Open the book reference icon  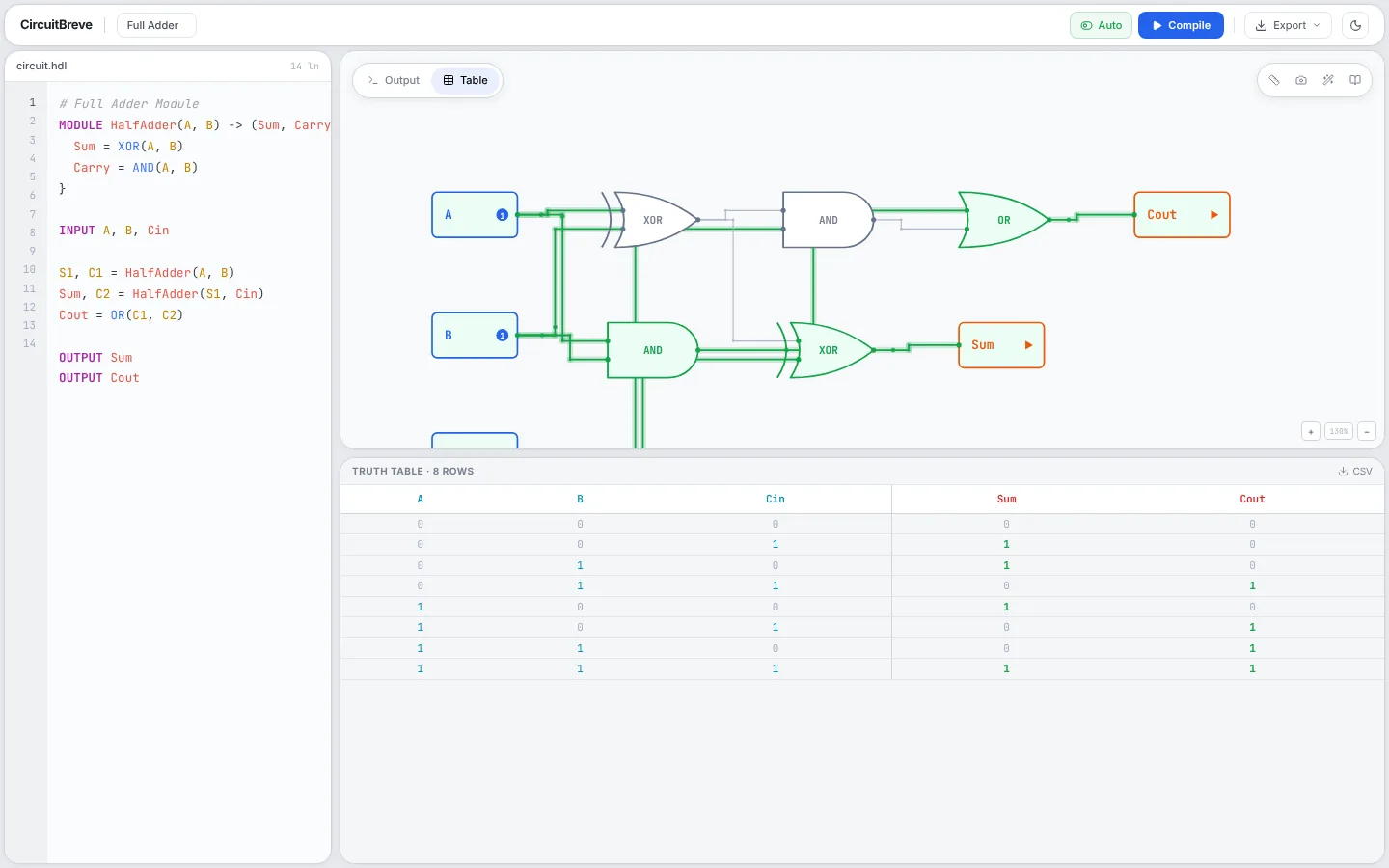point(1355,80)
